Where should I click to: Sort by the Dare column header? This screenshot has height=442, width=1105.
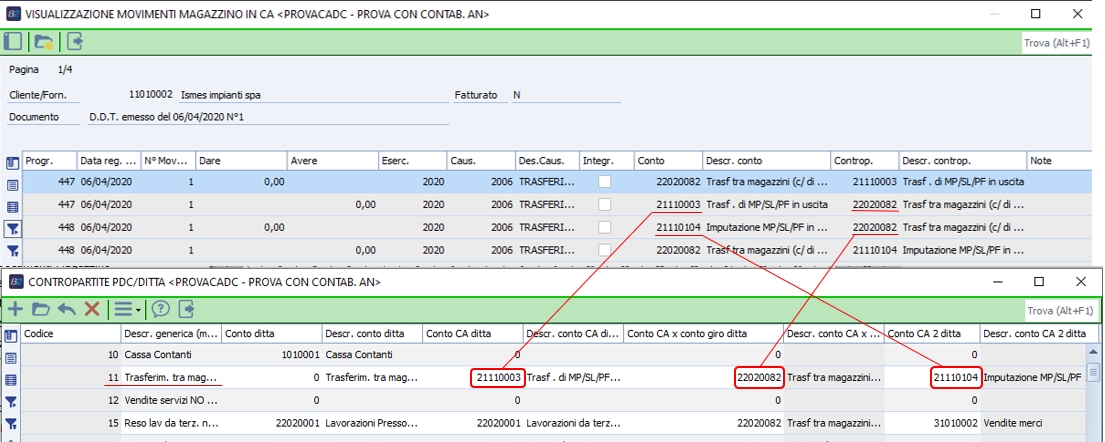tap(240, 161)
